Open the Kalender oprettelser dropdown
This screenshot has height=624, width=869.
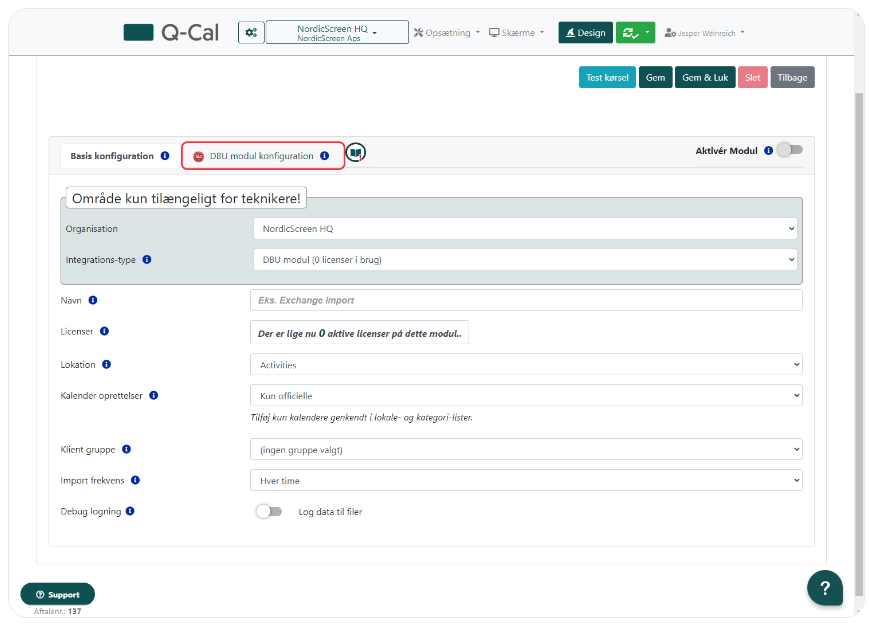click(x=526, y=395)
